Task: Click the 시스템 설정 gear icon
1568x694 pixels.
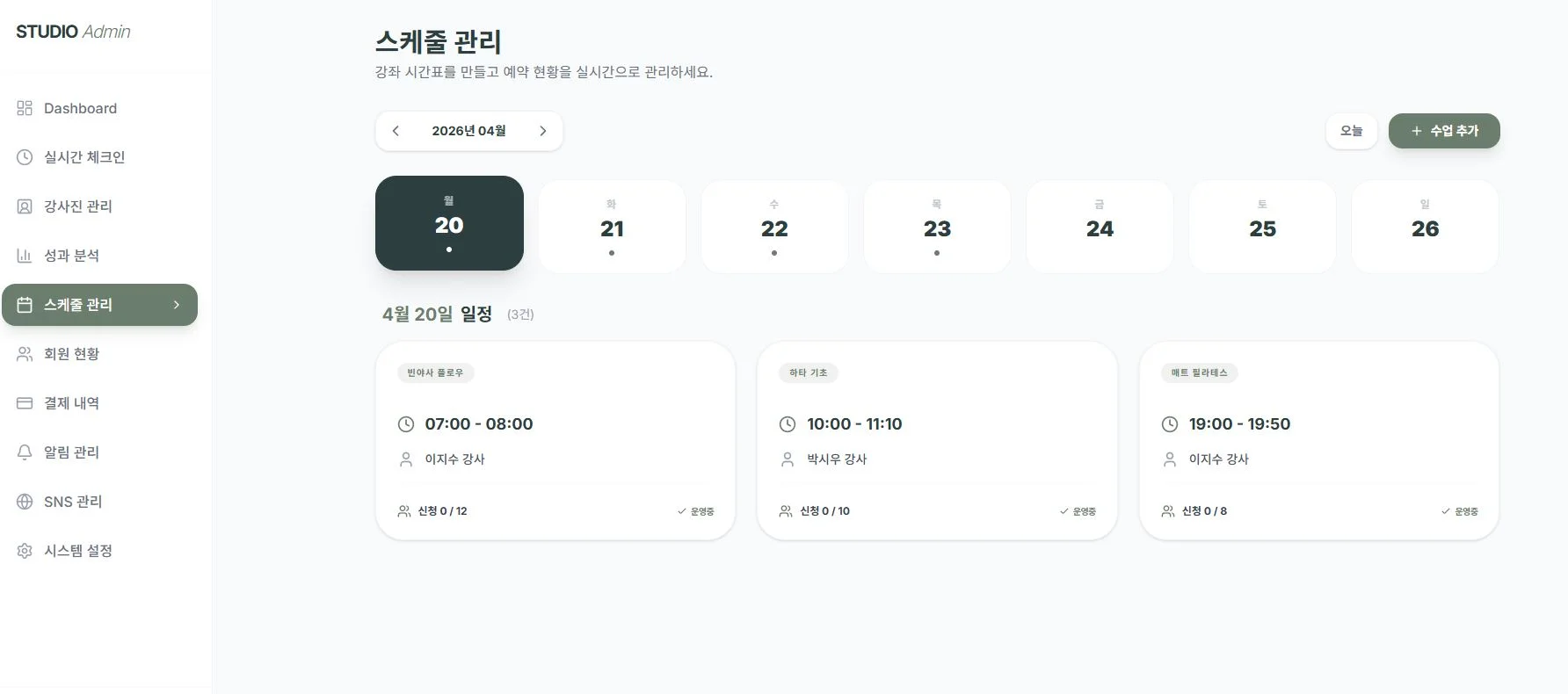Action: (x=24, y=551)
